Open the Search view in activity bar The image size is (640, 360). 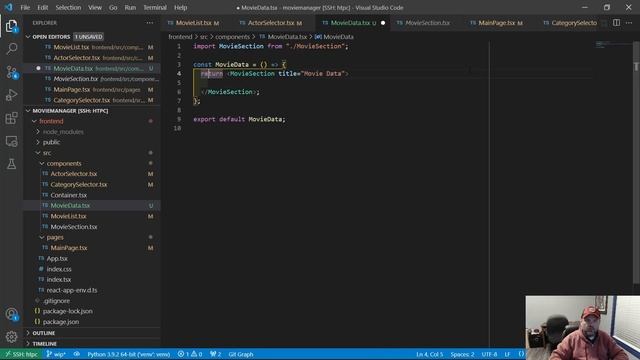11,49
